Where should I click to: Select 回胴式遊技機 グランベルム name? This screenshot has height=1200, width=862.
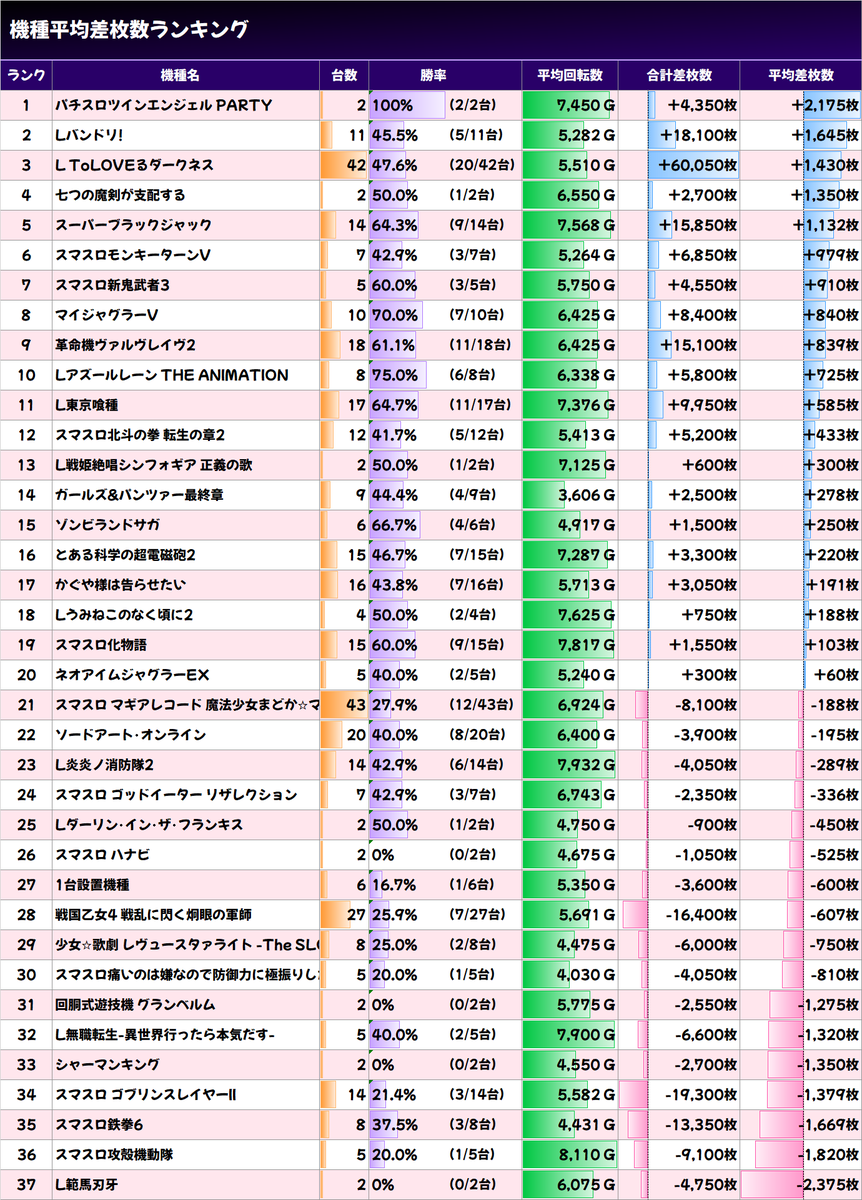[135, 1005]
